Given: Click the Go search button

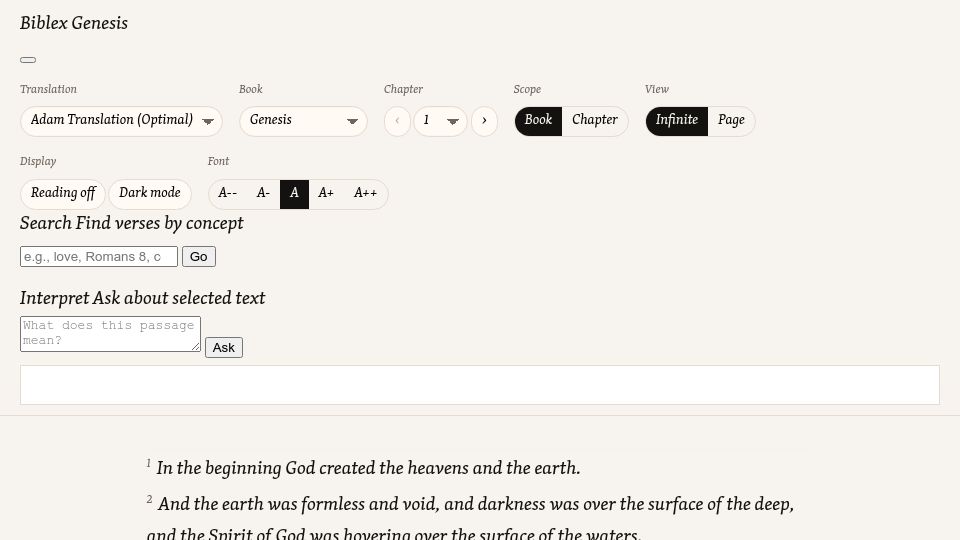Looking at the screenshot, I should pyautogui.click(x=198, y=257).
